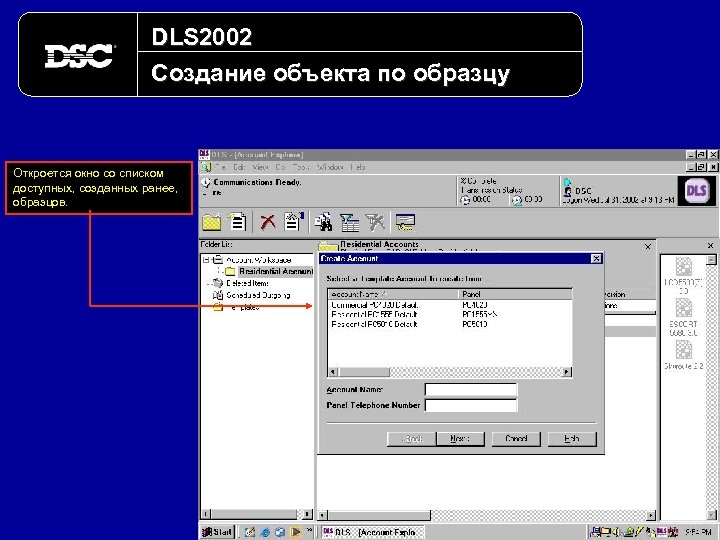Open the Go menu
720x540 pixels.
pyautogui.click(x=280, y=167)
